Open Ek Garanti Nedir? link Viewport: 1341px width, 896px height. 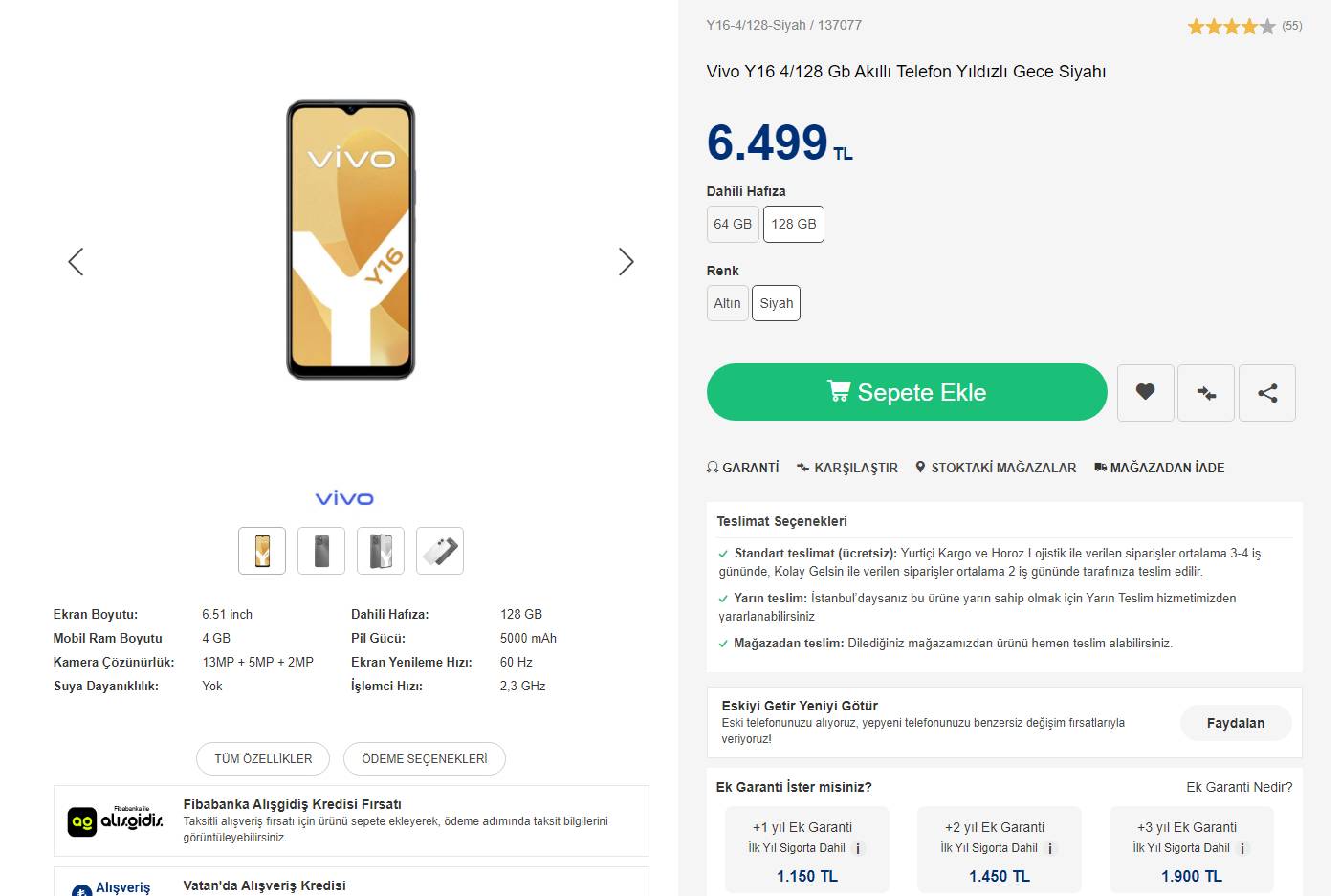click(1239, 787)
